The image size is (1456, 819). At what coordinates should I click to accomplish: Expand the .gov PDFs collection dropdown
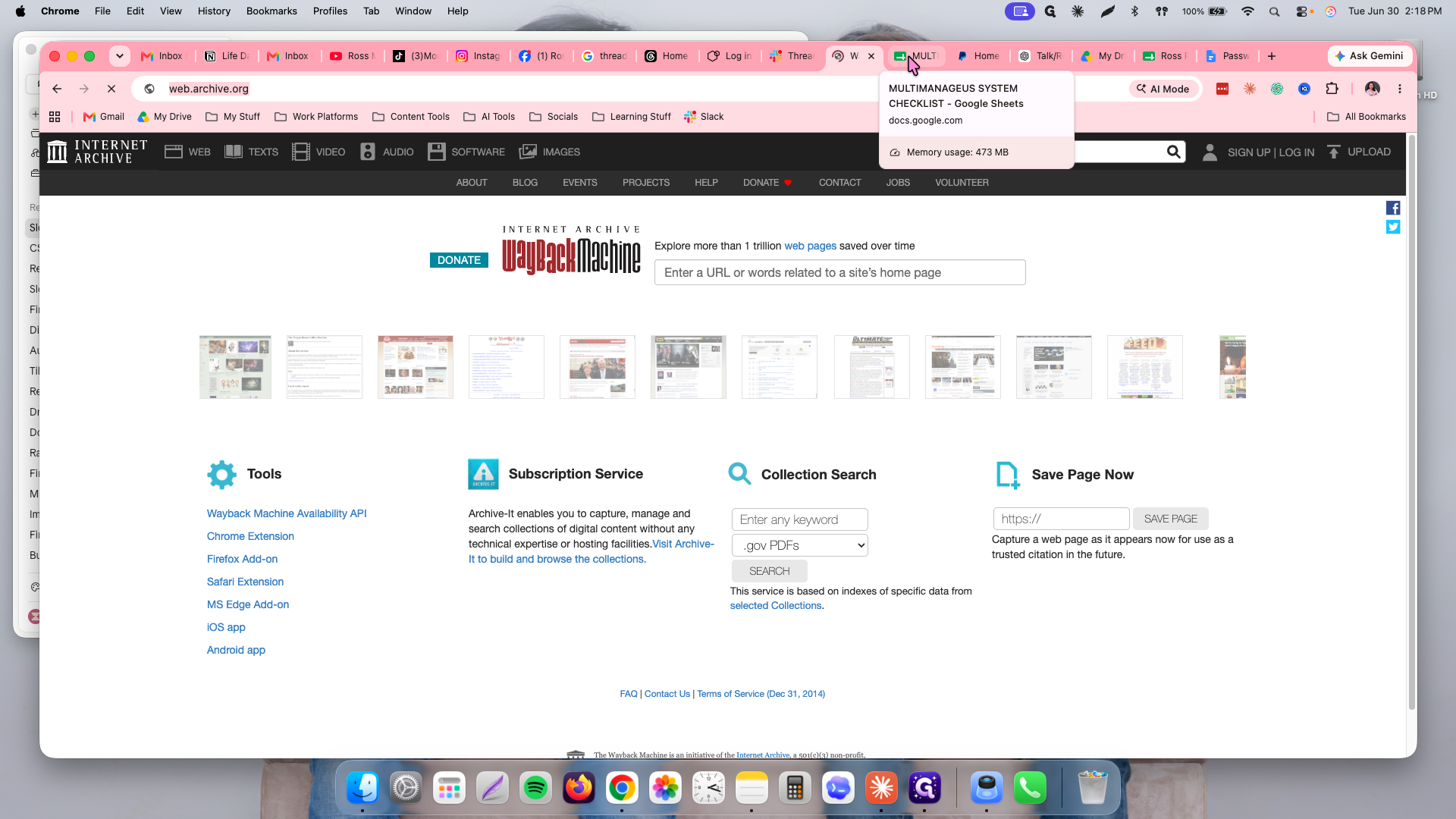799,545
